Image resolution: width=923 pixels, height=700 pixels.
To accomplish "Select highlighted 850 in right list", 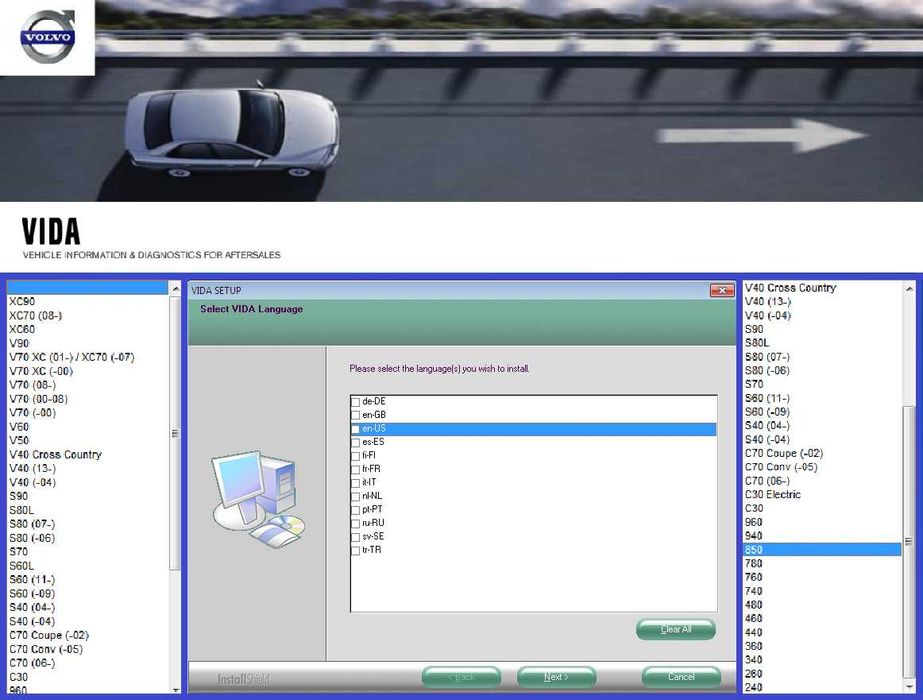I will point(822,550).
